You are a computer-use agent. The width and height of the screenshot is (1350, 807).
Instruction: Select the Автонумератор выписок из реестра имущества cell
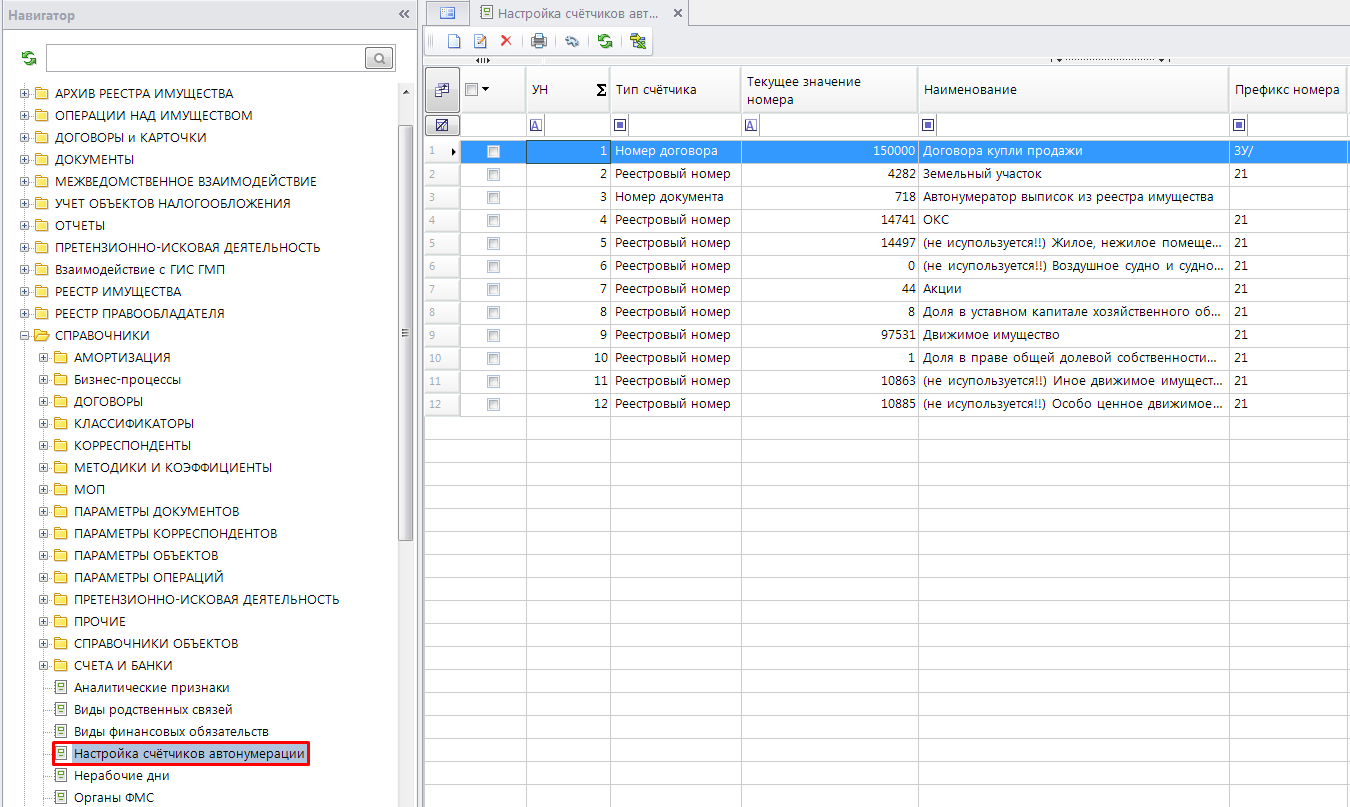(x=1074, y=197)
